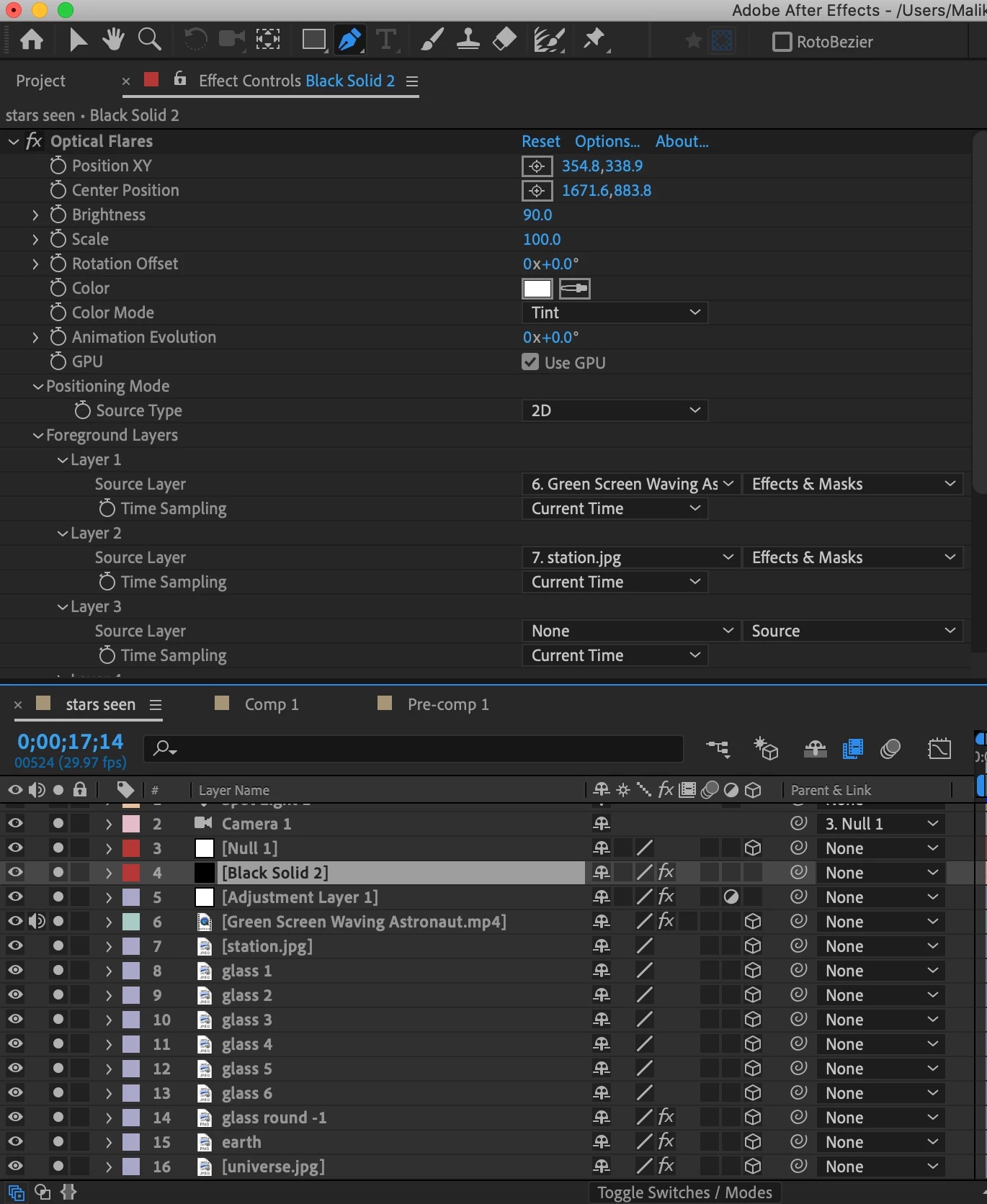
Task: Open the Effect Controls panel menu
Action: pos(412,81)
